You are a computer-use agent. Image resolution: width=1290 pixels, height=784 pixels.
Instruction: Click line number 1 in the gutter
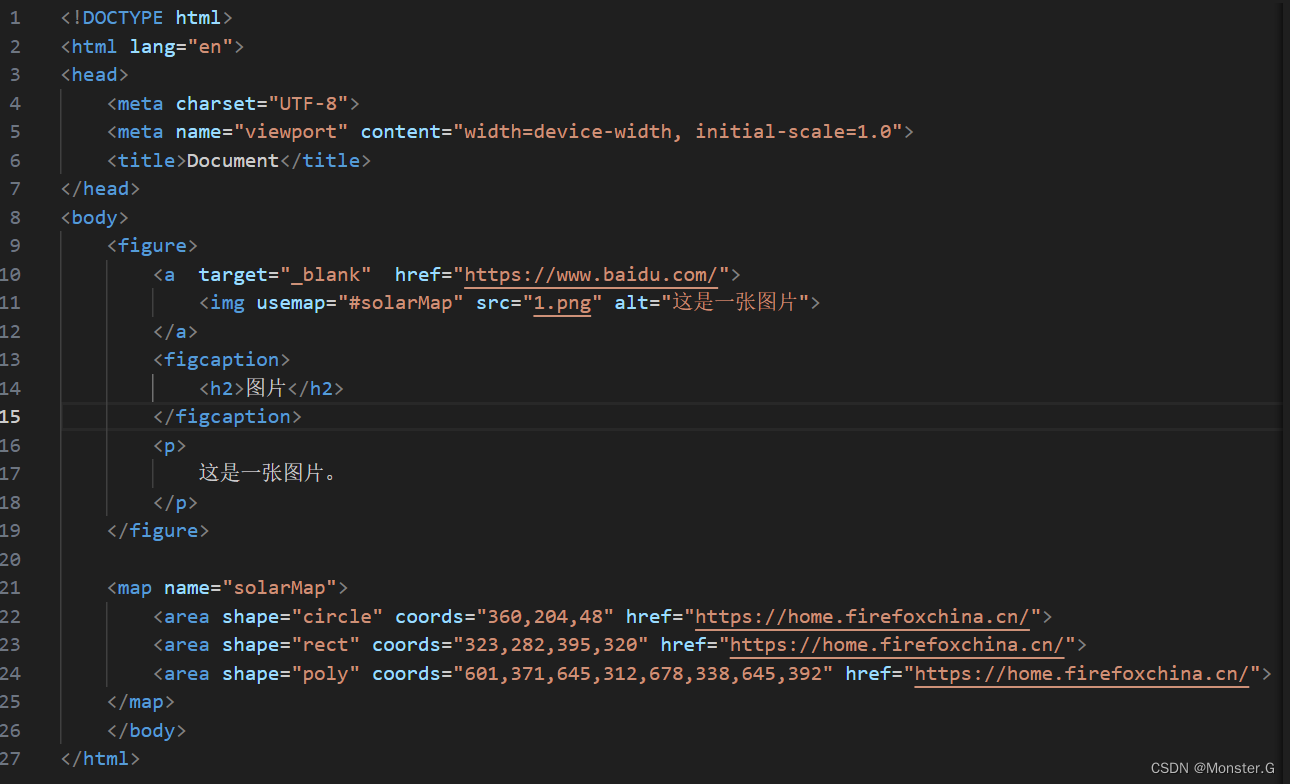coord(13,17)
